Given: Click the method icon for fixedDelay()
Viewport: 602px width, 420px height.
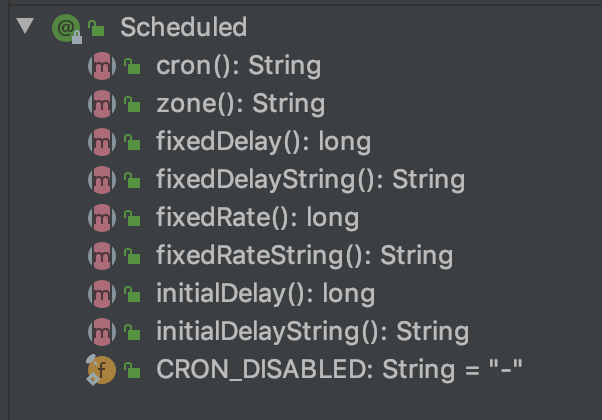Looking at the screenshot, I should tap(102, 142).
